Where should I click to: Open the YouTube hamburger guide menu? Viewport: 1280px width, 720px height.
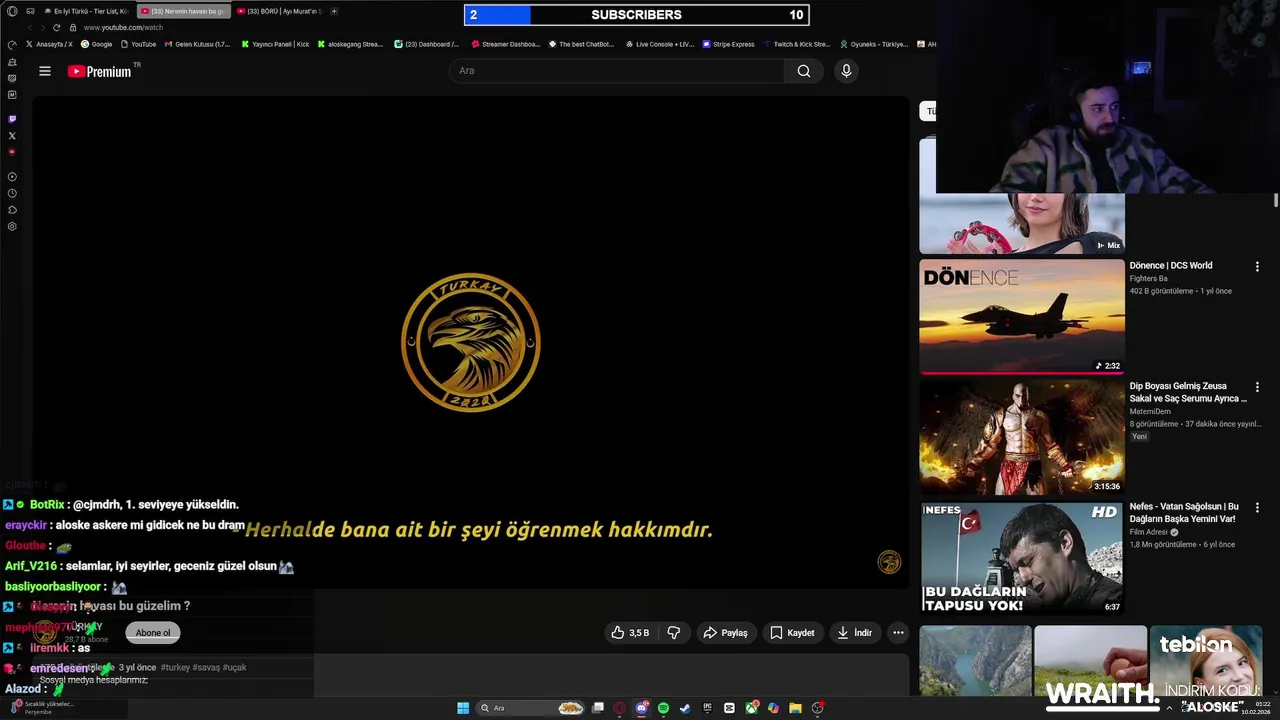(x=44, y=71)
